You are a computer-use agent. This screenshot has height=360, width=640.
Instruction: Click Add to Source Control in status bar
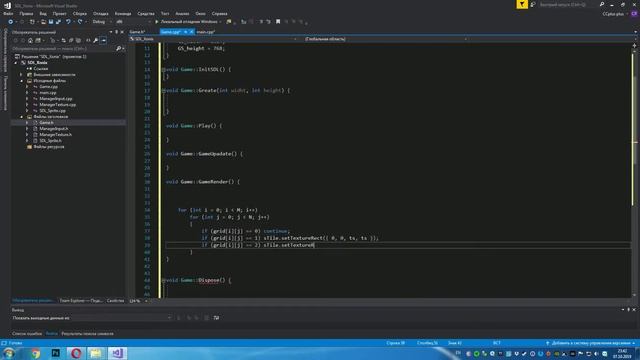pos(591,343)
